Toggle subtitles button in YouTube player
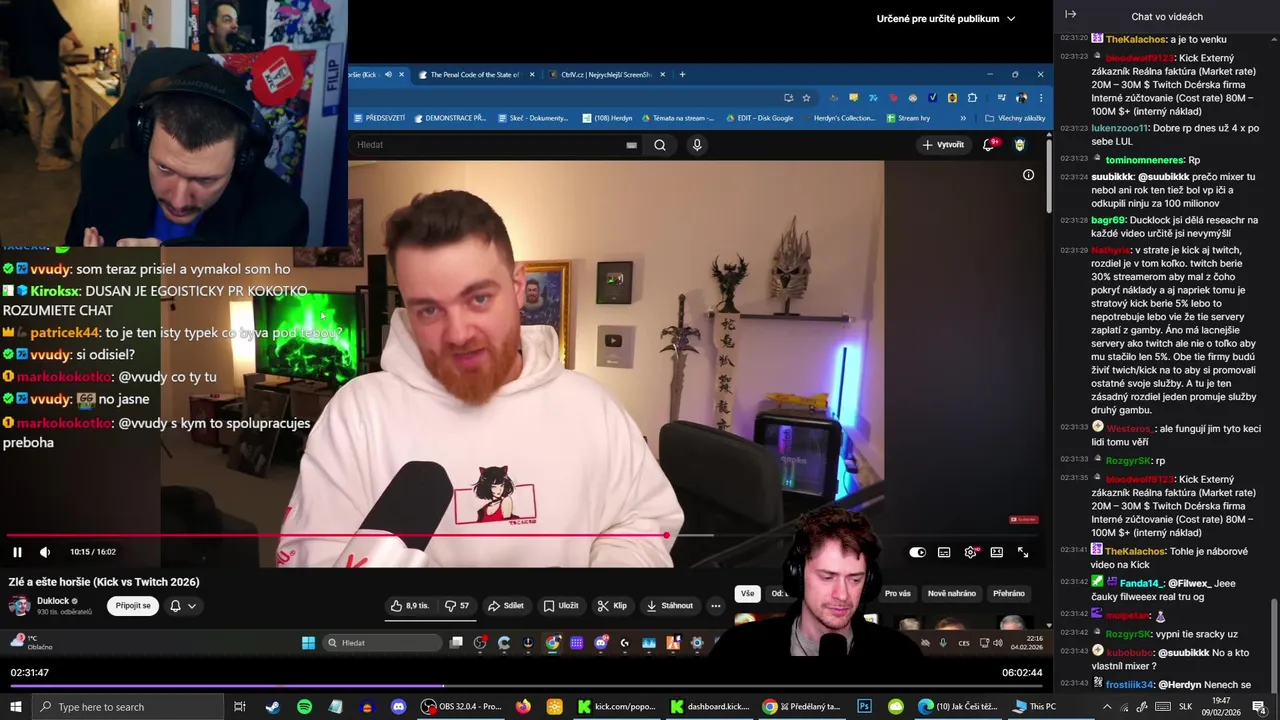 pos(944,552)
